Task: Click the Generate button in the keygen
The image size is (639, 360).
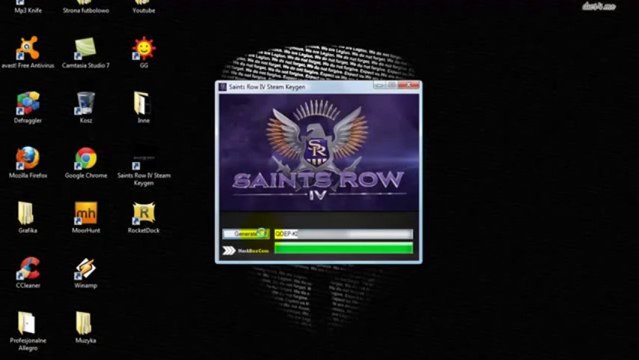Action: tap(246, 234)
